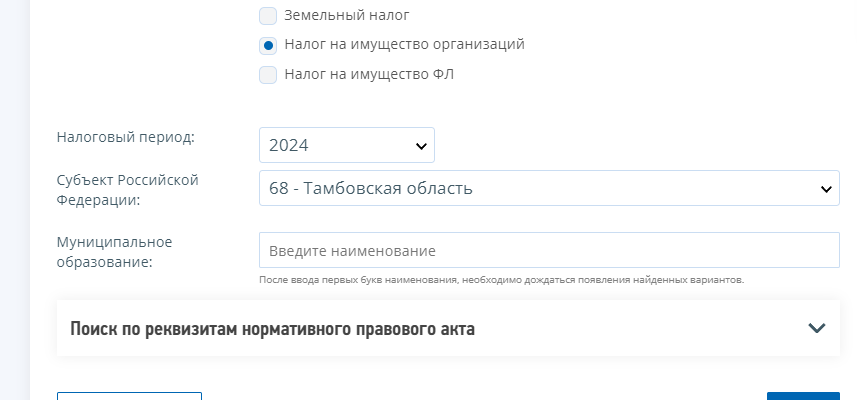
Task: Select the Земельный налог radio button
Action: tap(268, 16)
